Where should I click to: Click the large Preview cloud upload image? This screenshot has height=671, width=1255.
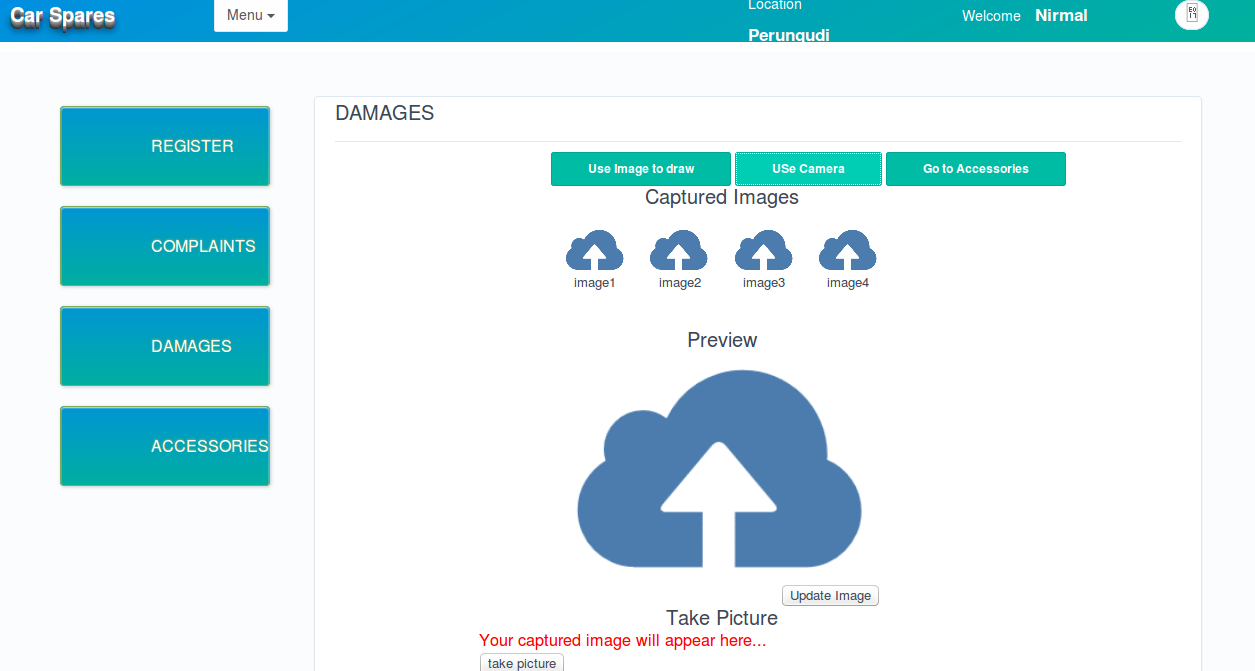(719, 470)
